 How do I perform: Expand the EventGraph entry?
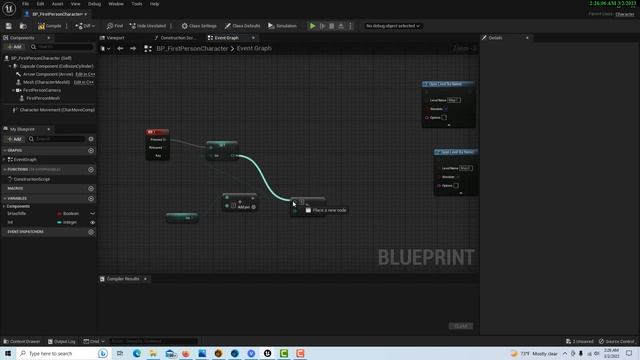[x=4, y=160]
